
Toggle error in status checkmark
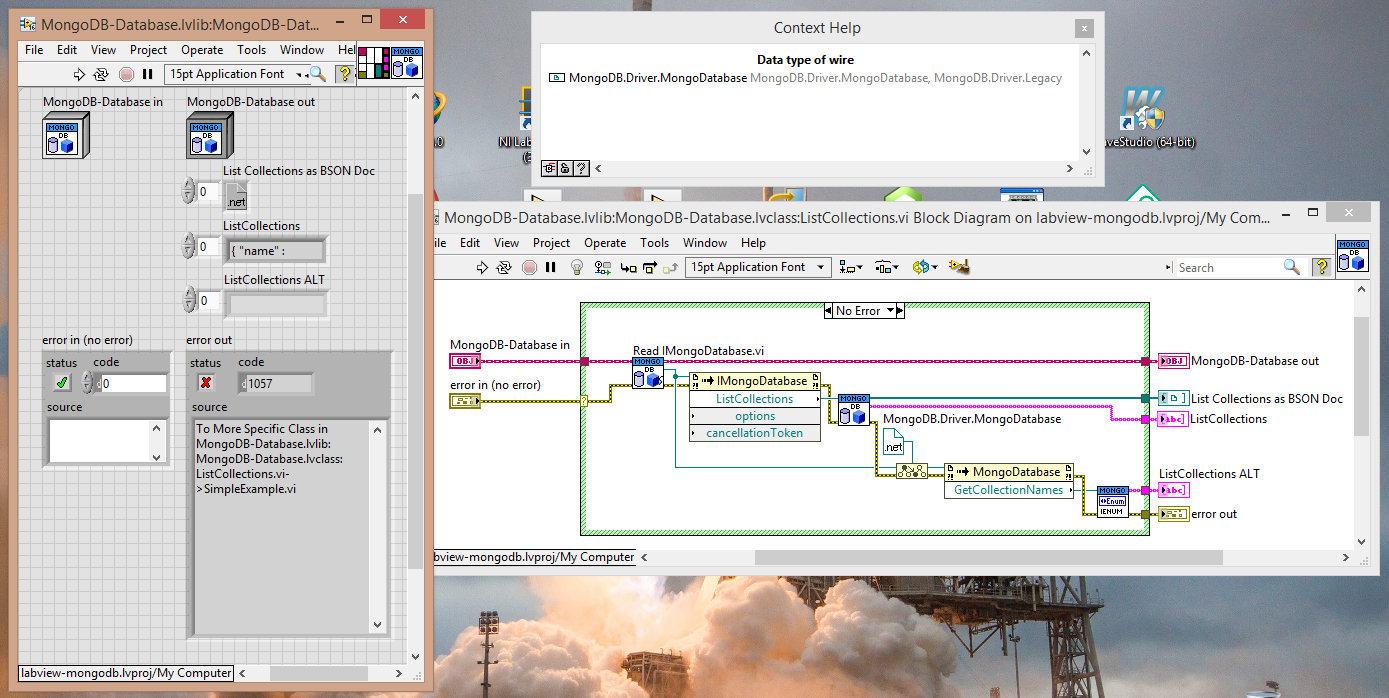coord(62,382)
